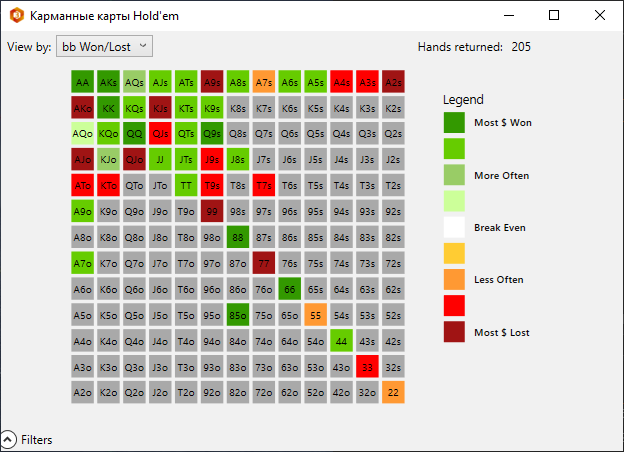The width and height of the screenshot is (625, 452).
Task: Click the A2o gray cell
Action: 83,392
